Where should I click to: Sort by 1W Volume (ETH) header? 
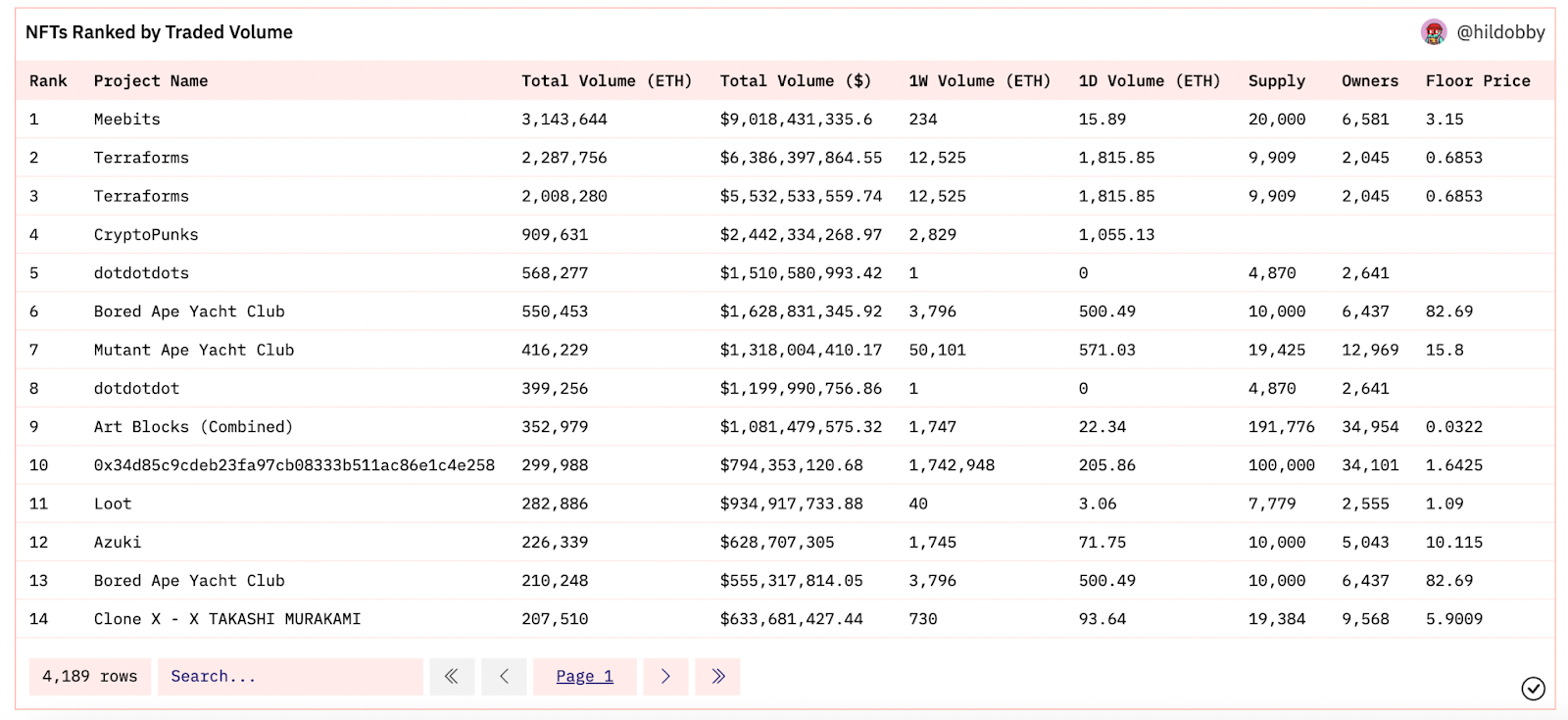[979, 81]
